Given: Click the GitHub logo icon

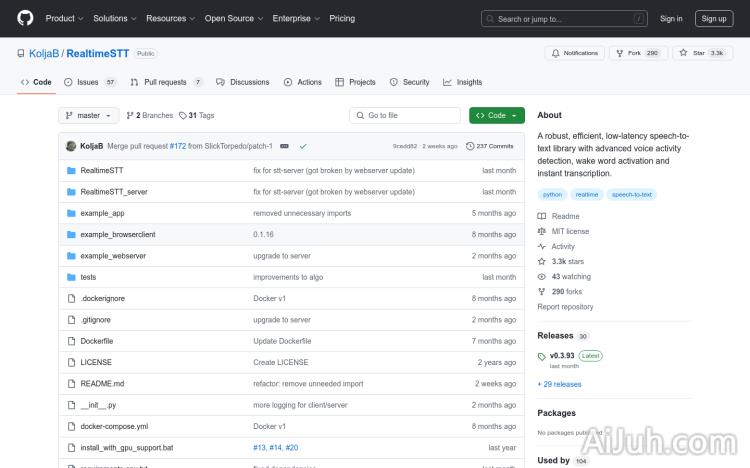Looking at the screenshot, I should click(x=25, y=18).
